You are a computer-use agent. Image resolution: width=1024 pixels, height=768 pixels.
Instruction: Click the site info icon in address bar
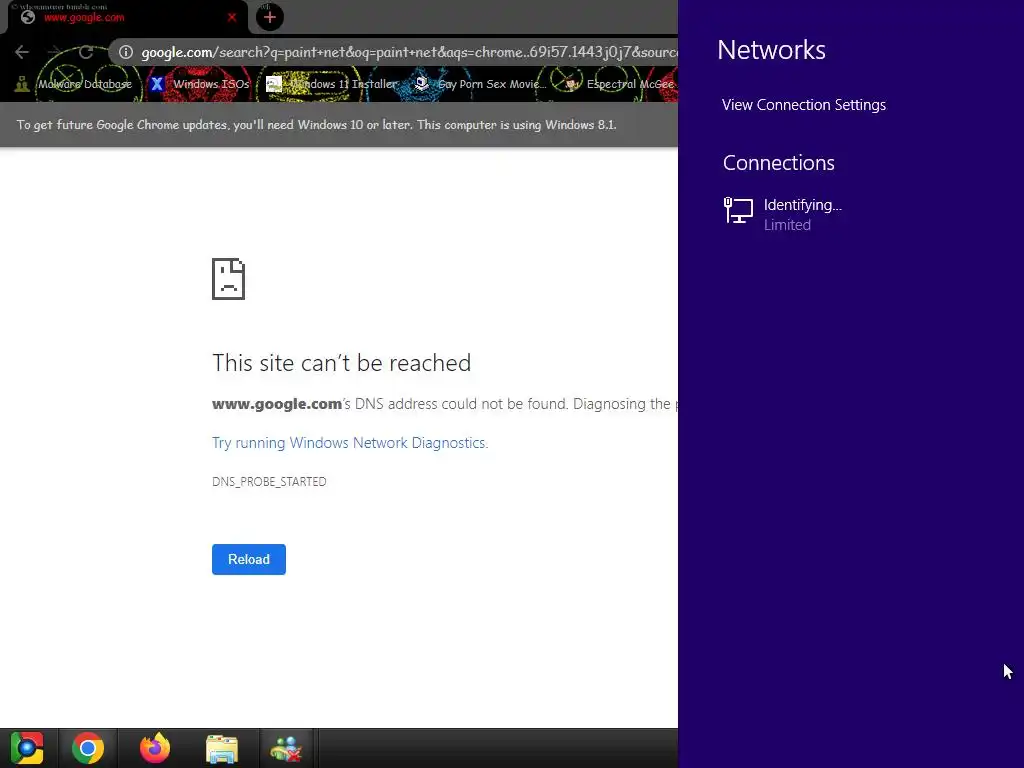coord(126,52)
